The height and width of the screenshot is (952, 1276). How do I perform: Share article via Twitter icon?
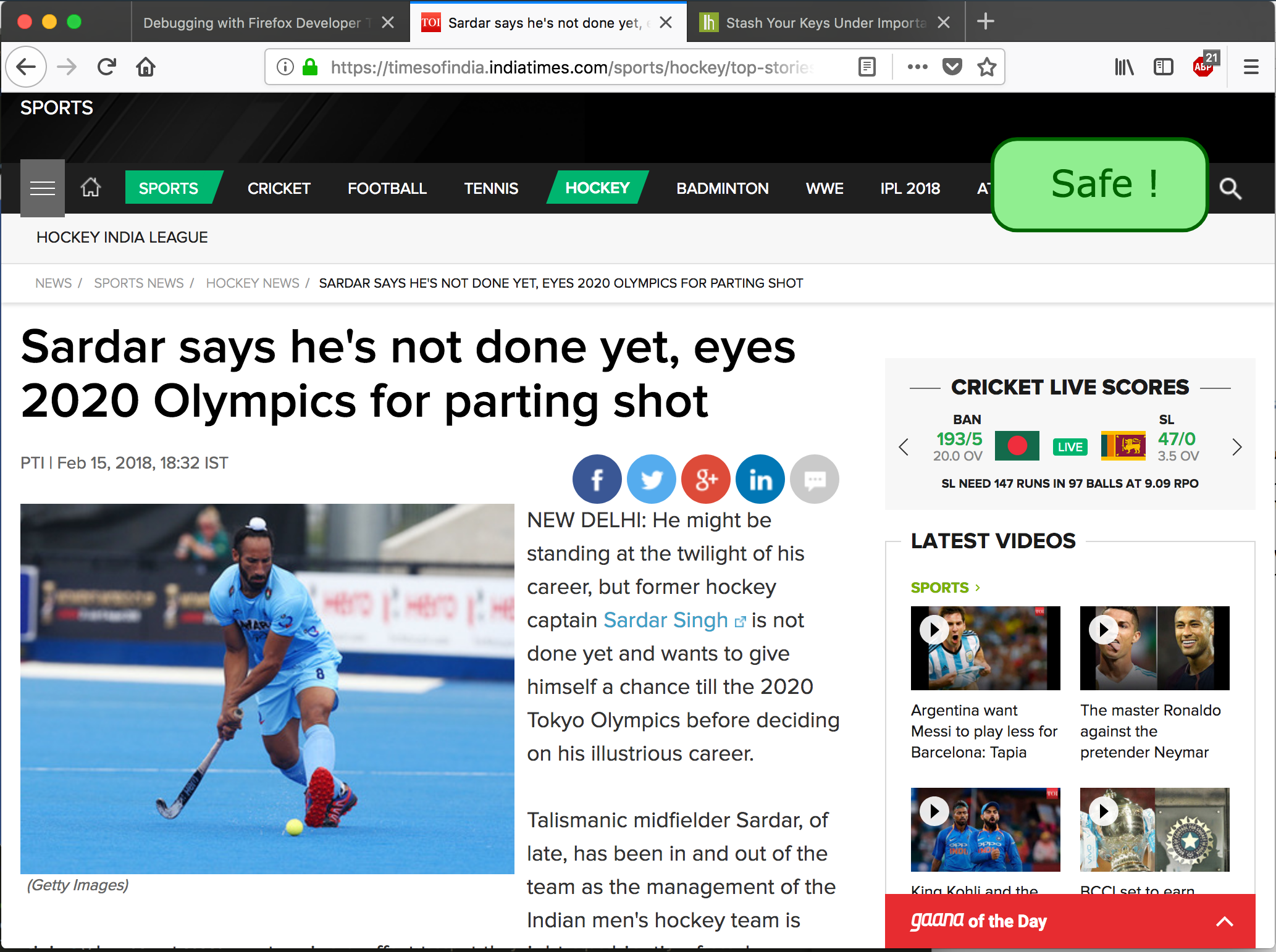(651, 479)
